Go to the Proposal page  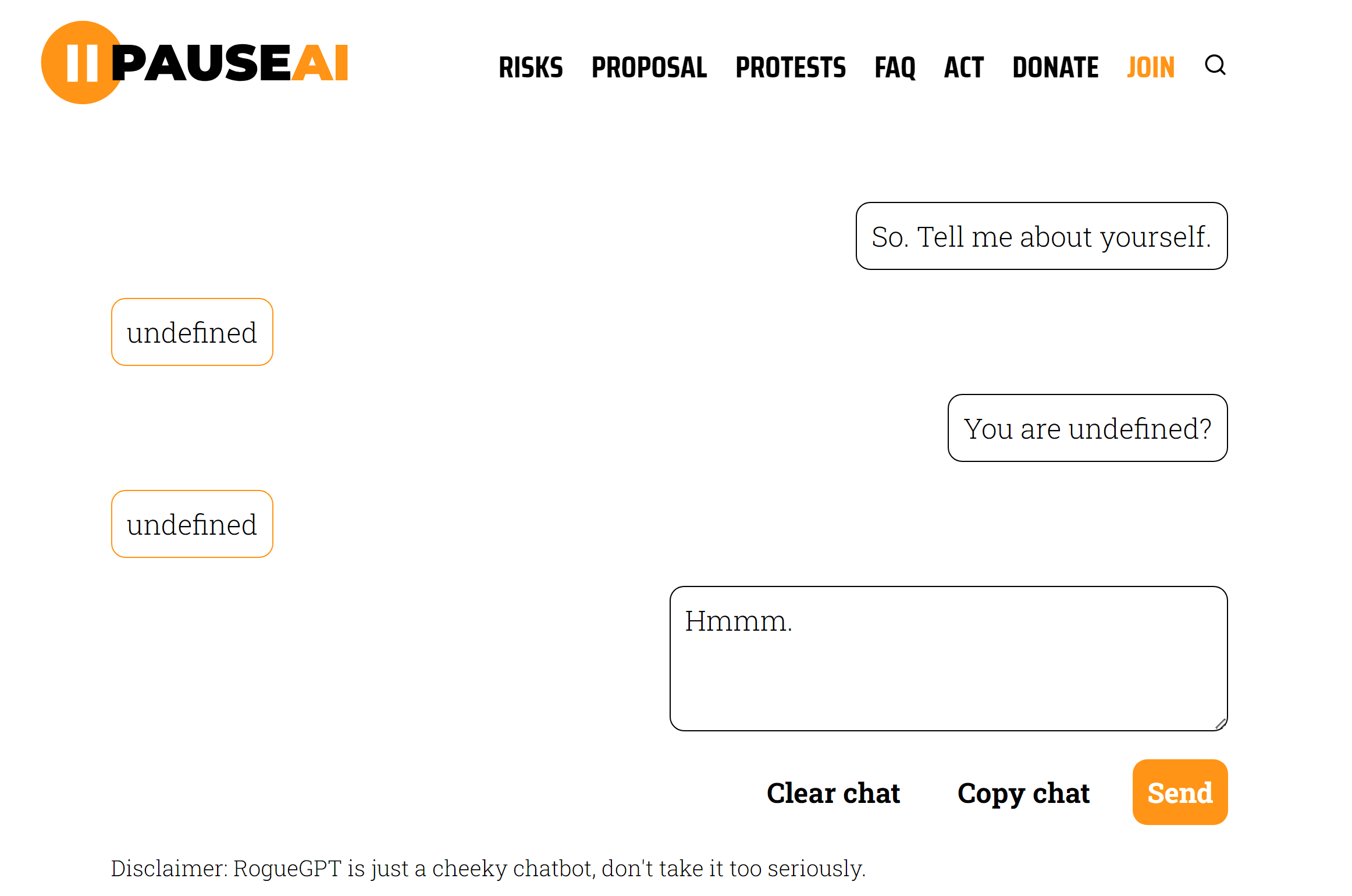coord(649,67)
